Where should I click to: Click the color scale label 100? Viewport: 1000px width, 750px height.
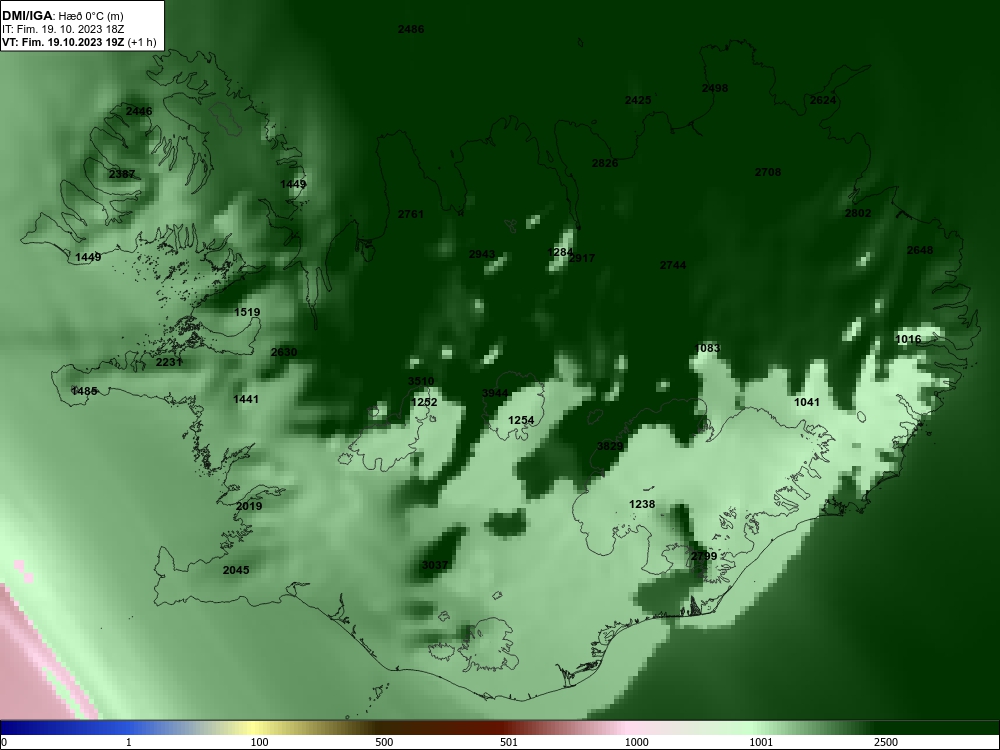[259, 742]
